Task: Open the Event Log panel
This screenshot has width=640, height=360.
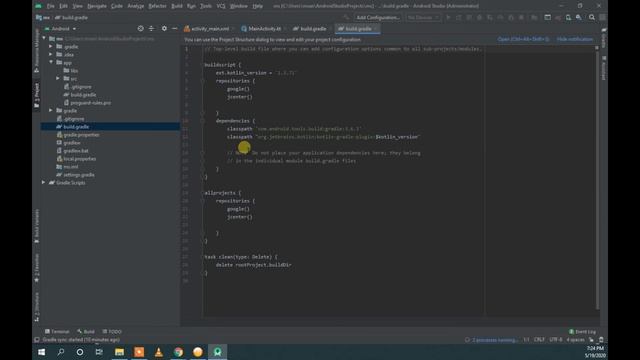Action: click(x=582, y=331)
